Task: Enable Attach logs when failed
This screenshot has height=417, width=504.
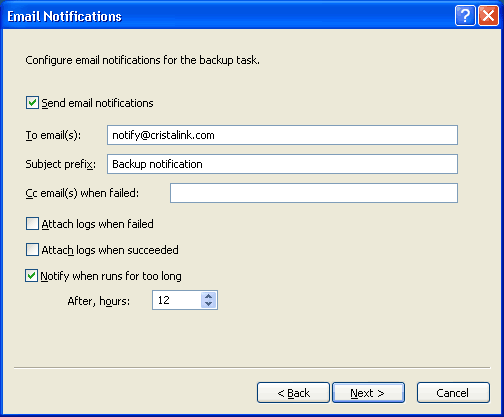Action: [32, 224]
